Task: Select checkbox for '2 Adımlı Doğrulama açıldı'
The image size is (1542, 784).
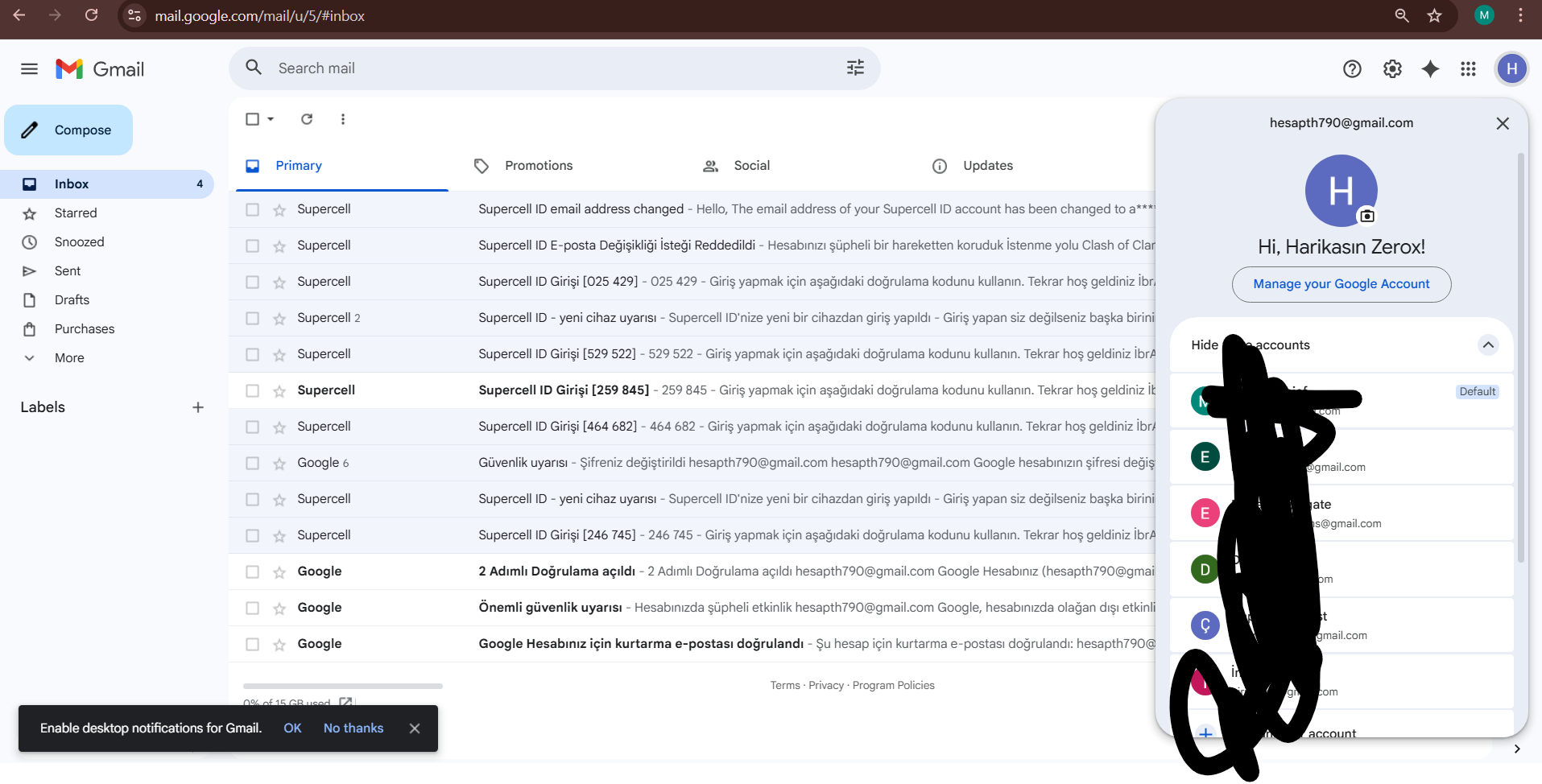Action: point(252,571)
